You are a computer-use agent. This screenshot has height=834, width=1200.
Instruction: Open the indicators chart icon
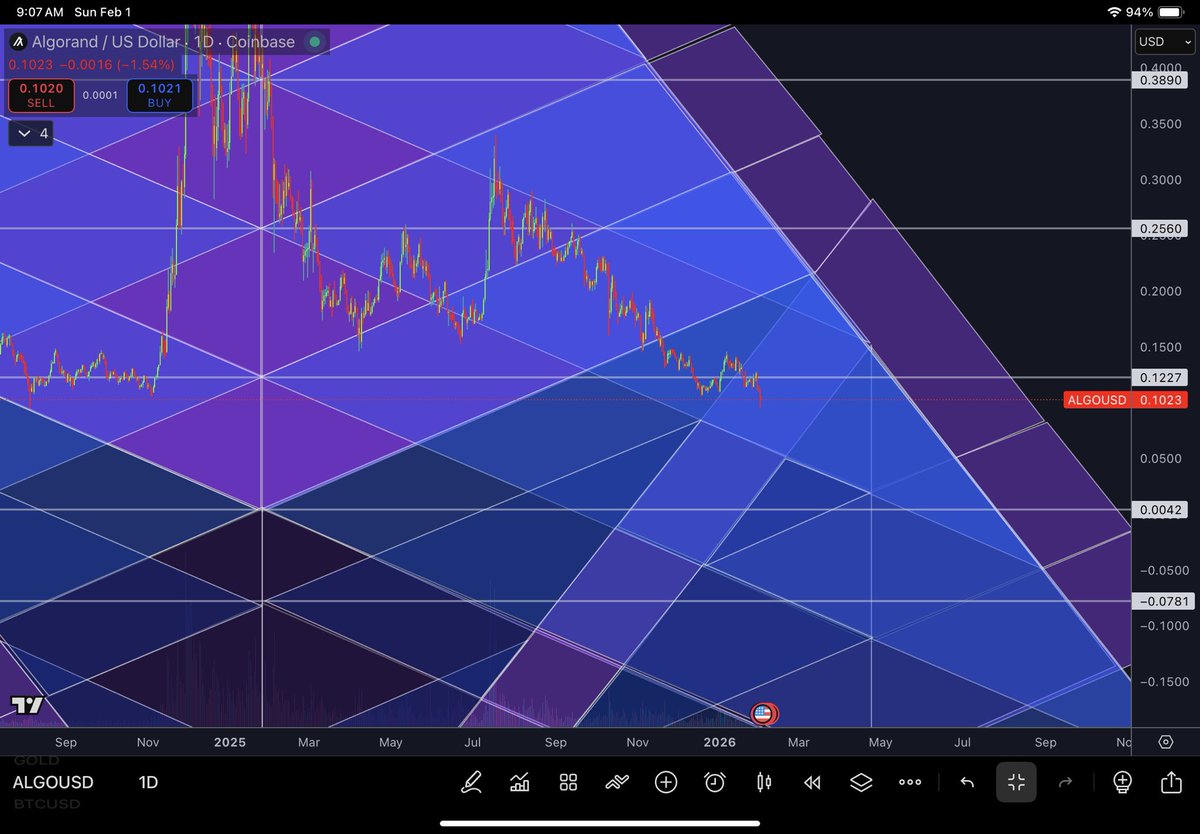click(x=520, y=782)
